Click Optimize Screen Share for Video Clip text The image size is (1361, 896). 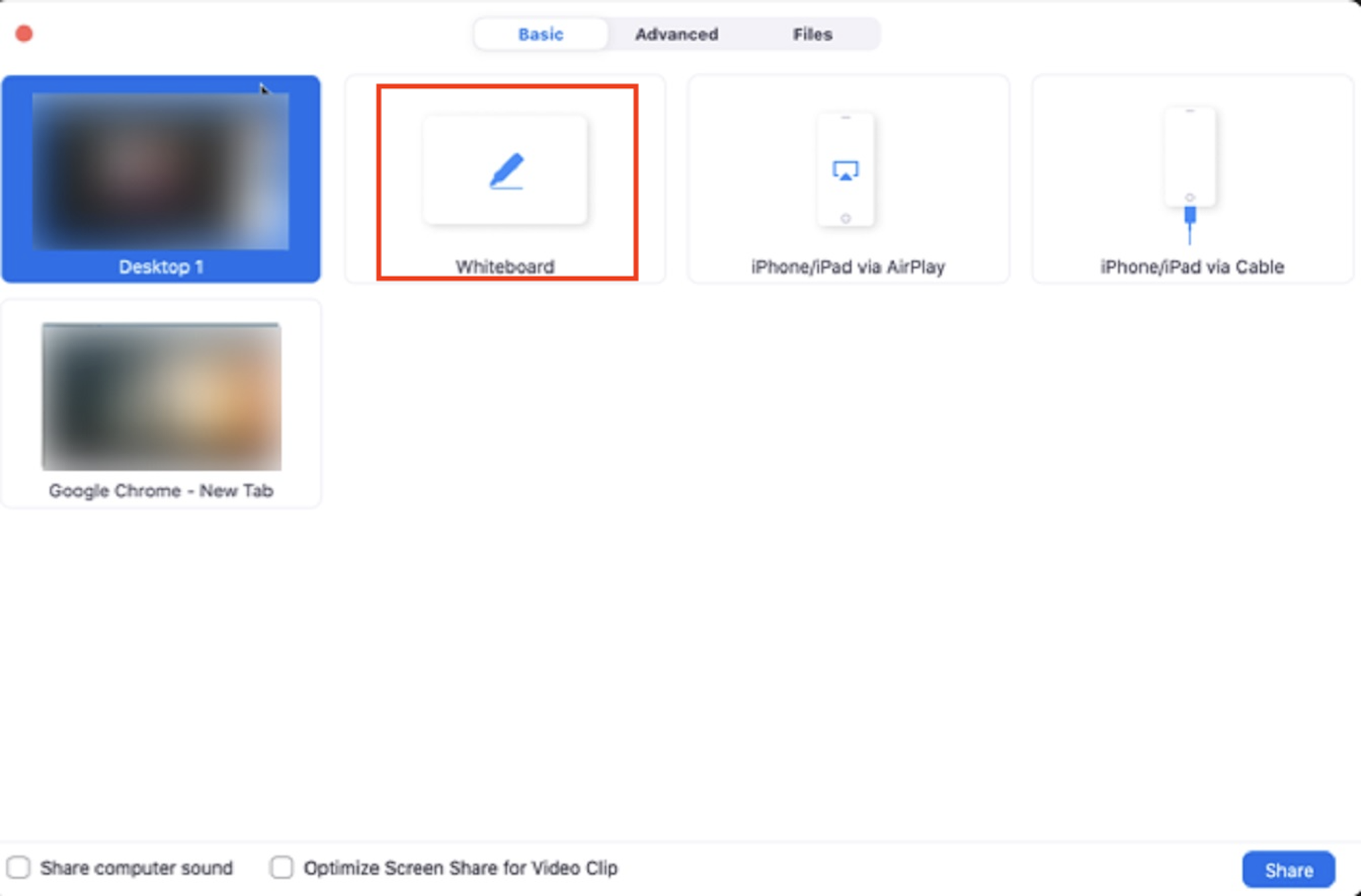461,868
